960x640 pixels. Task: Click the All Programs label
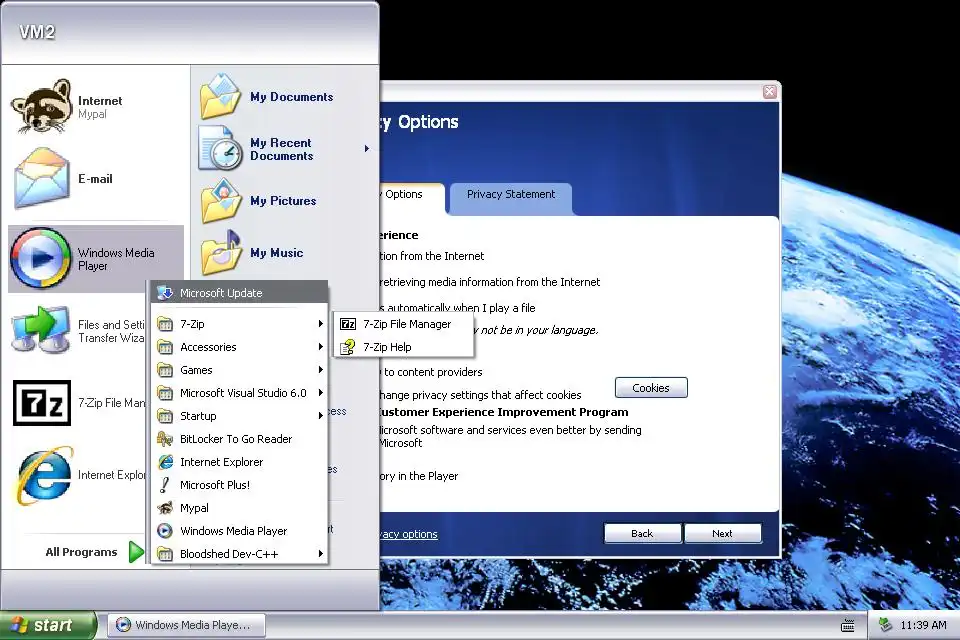click(81, 552)
